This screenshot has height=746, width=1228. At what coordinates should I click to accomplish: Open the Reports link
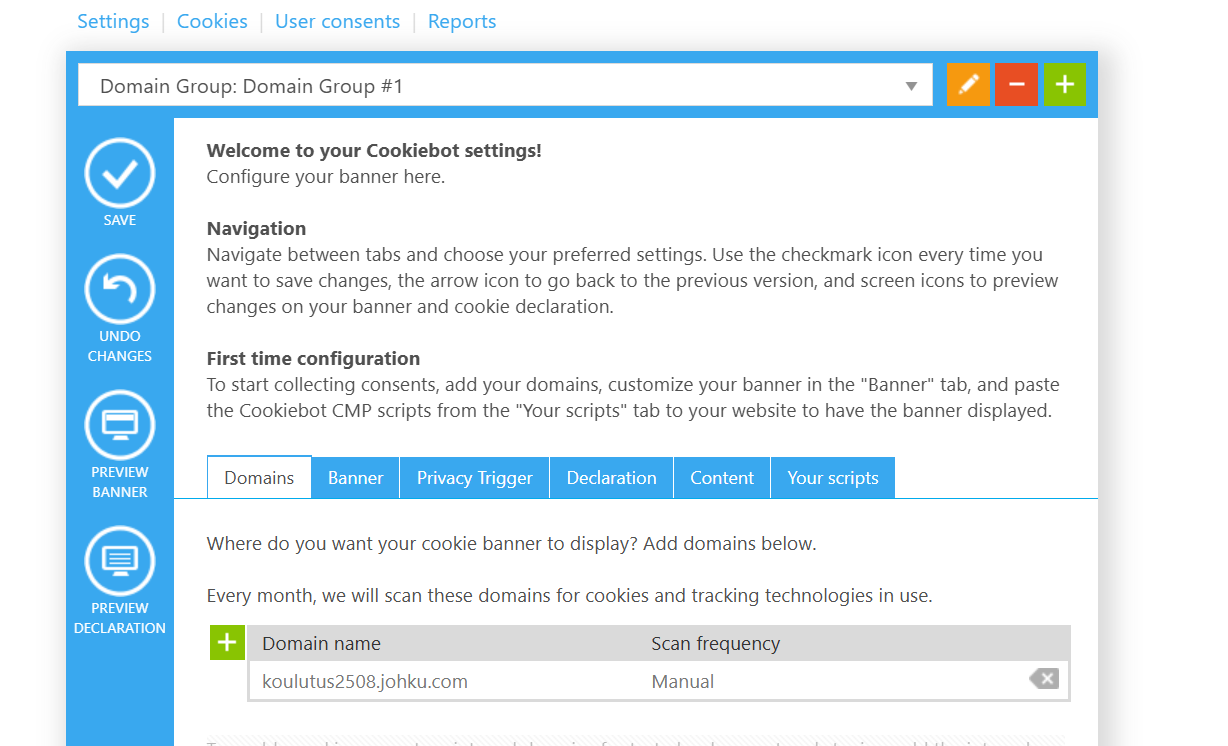click(x=461, y=21)
